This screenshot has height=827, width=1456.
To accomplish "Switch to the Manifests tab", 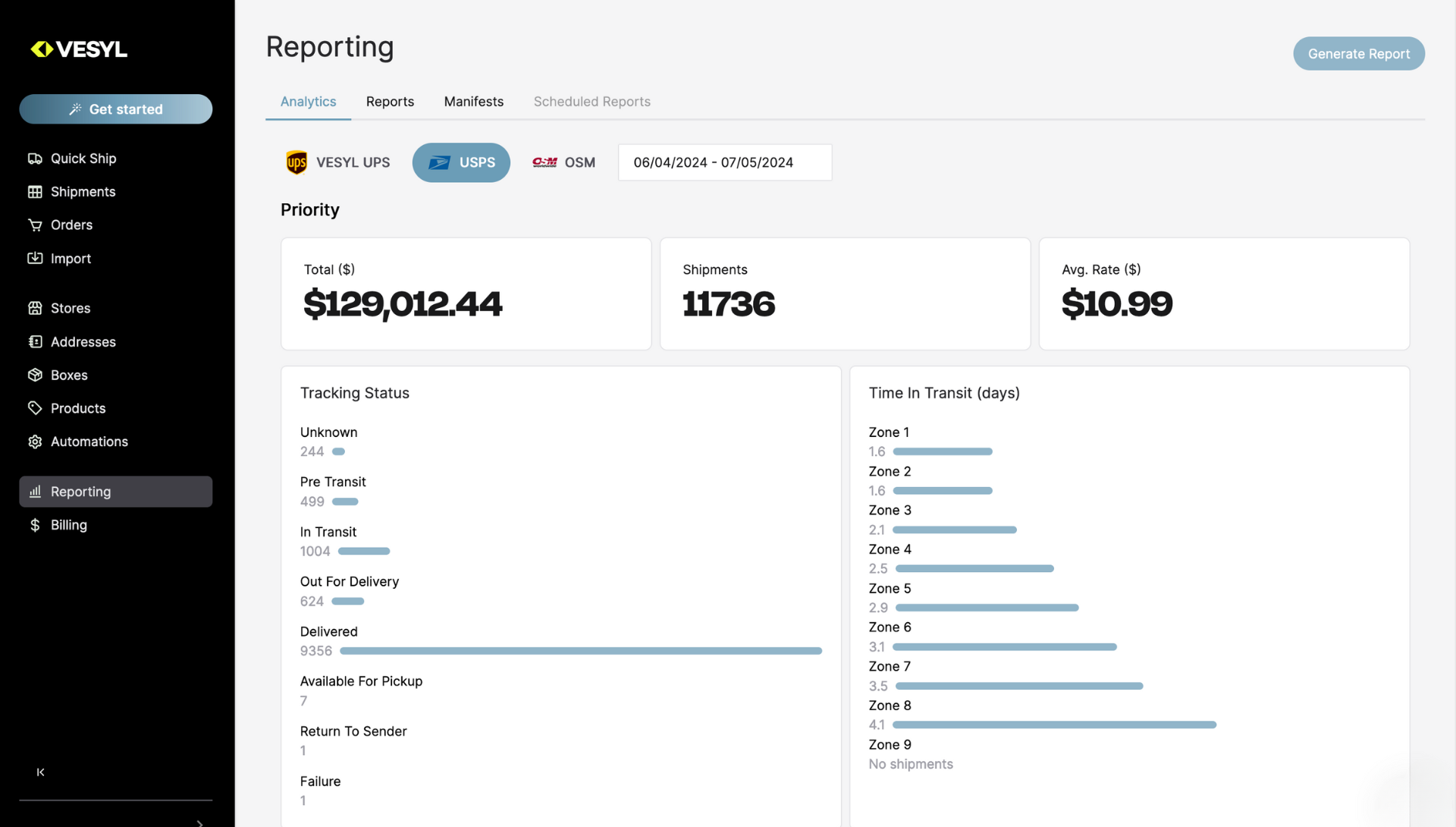I will pyautogui.click(x=473, y=102).
